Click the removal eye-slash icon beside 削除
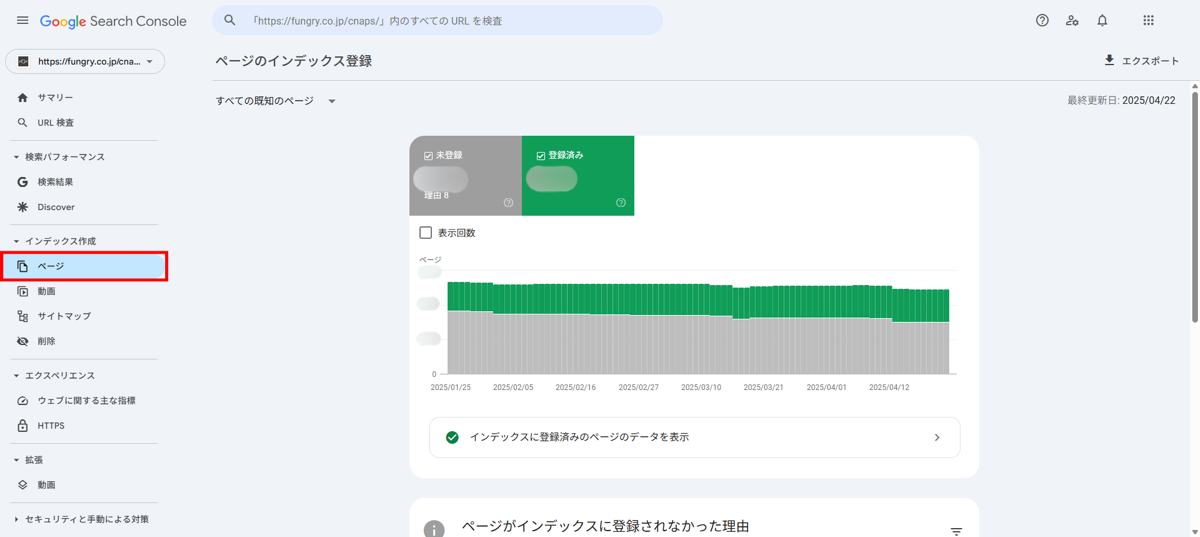This screenshot has width=1200, height=537. coord(23,341)
